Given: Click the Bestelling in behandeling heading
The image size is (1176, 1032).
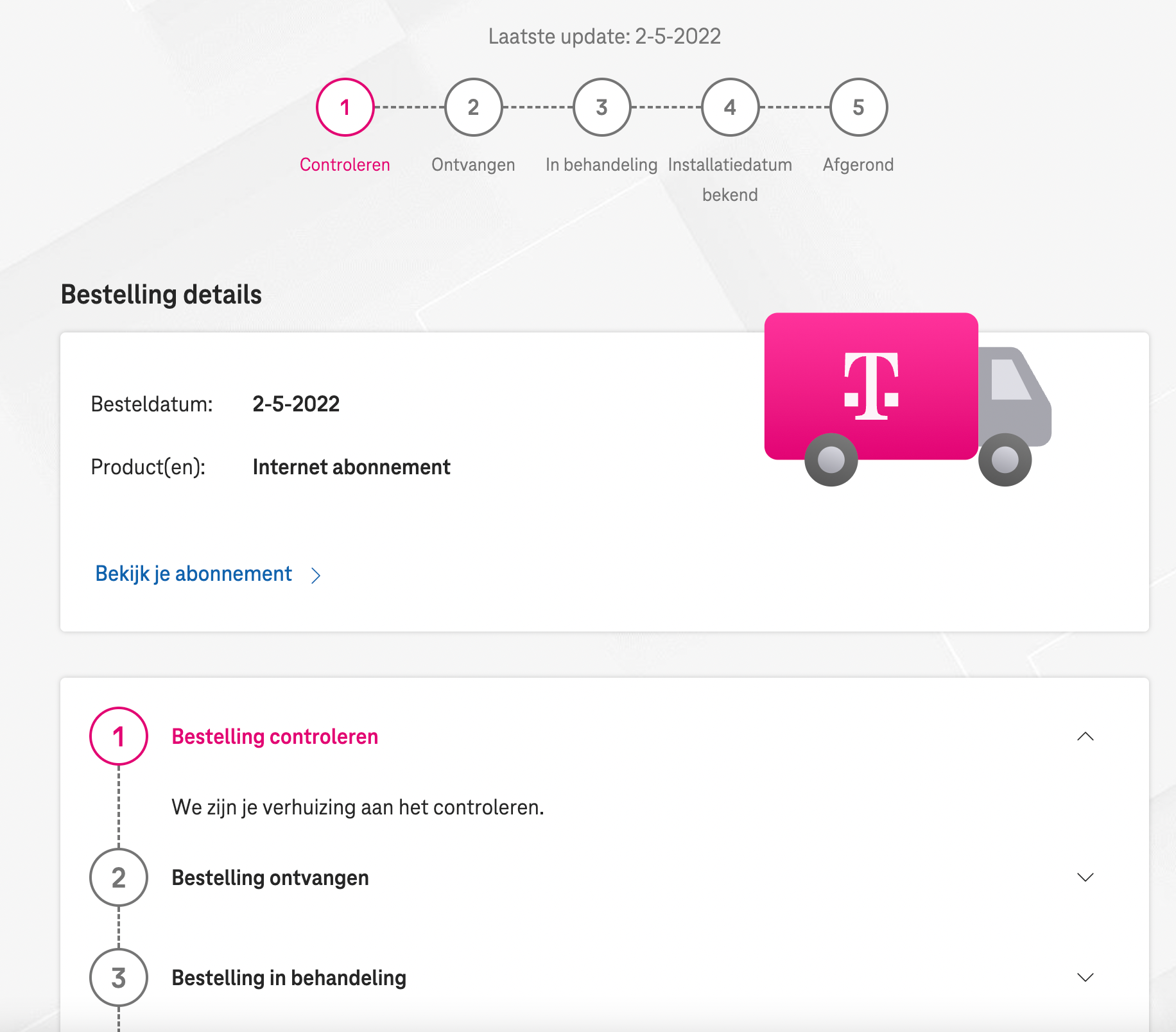Looking at the screenshot, I should 289,978.
